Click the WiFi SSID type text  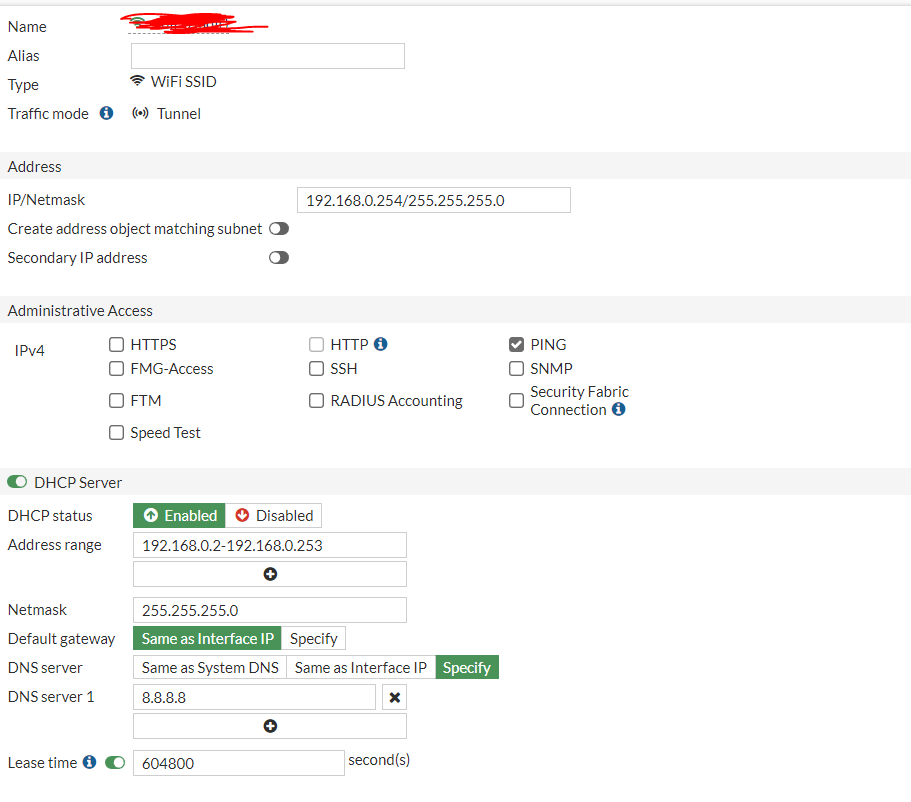(184, 81)
